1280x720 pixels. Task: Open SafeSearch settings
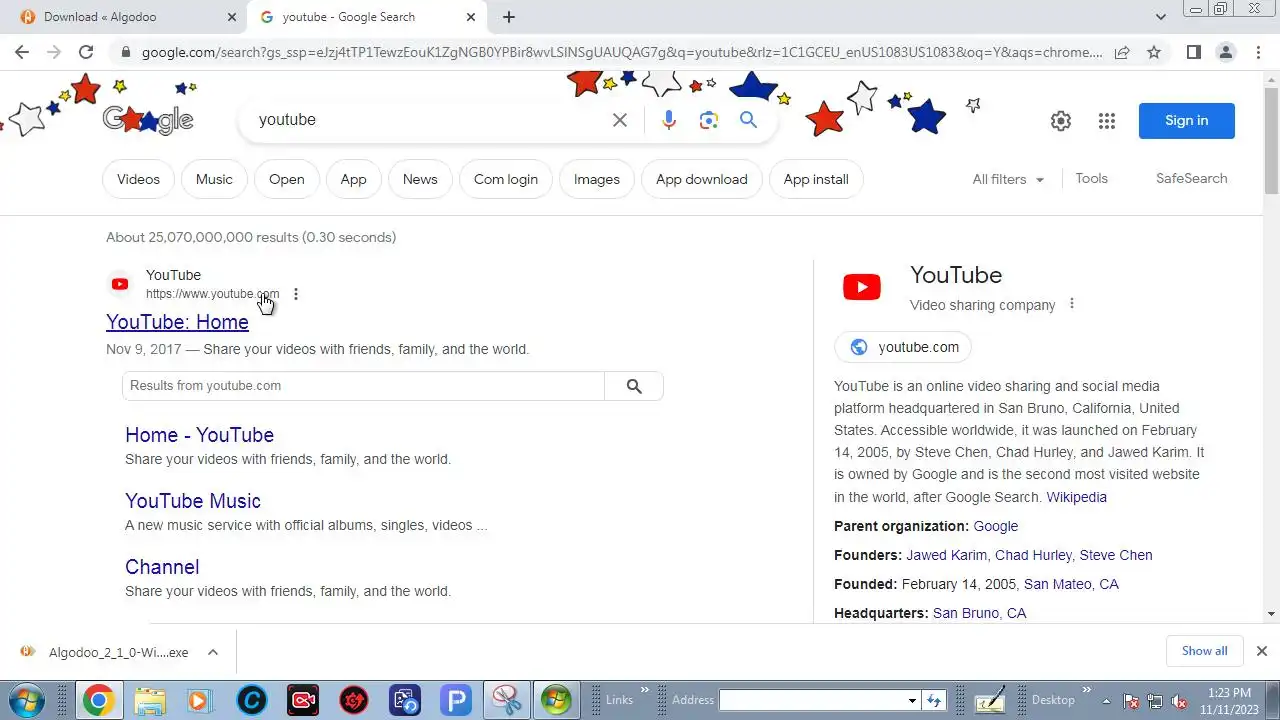(1191, 178)
